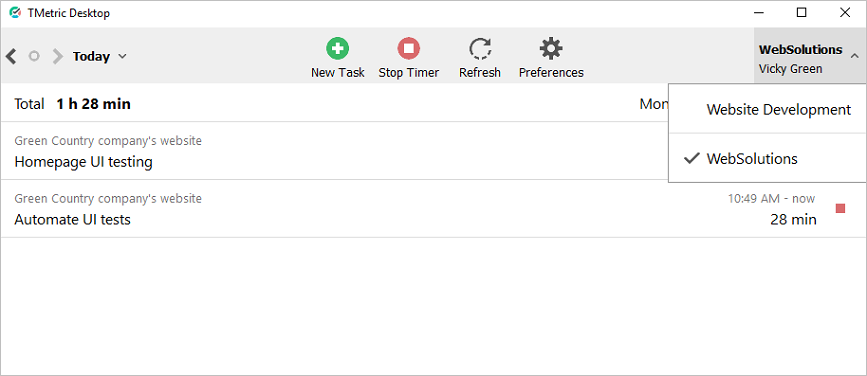Click the TMetric logo in the title bar
This screenshot has width=867, height=376.
pyautogui.click(x=15, y=13)
